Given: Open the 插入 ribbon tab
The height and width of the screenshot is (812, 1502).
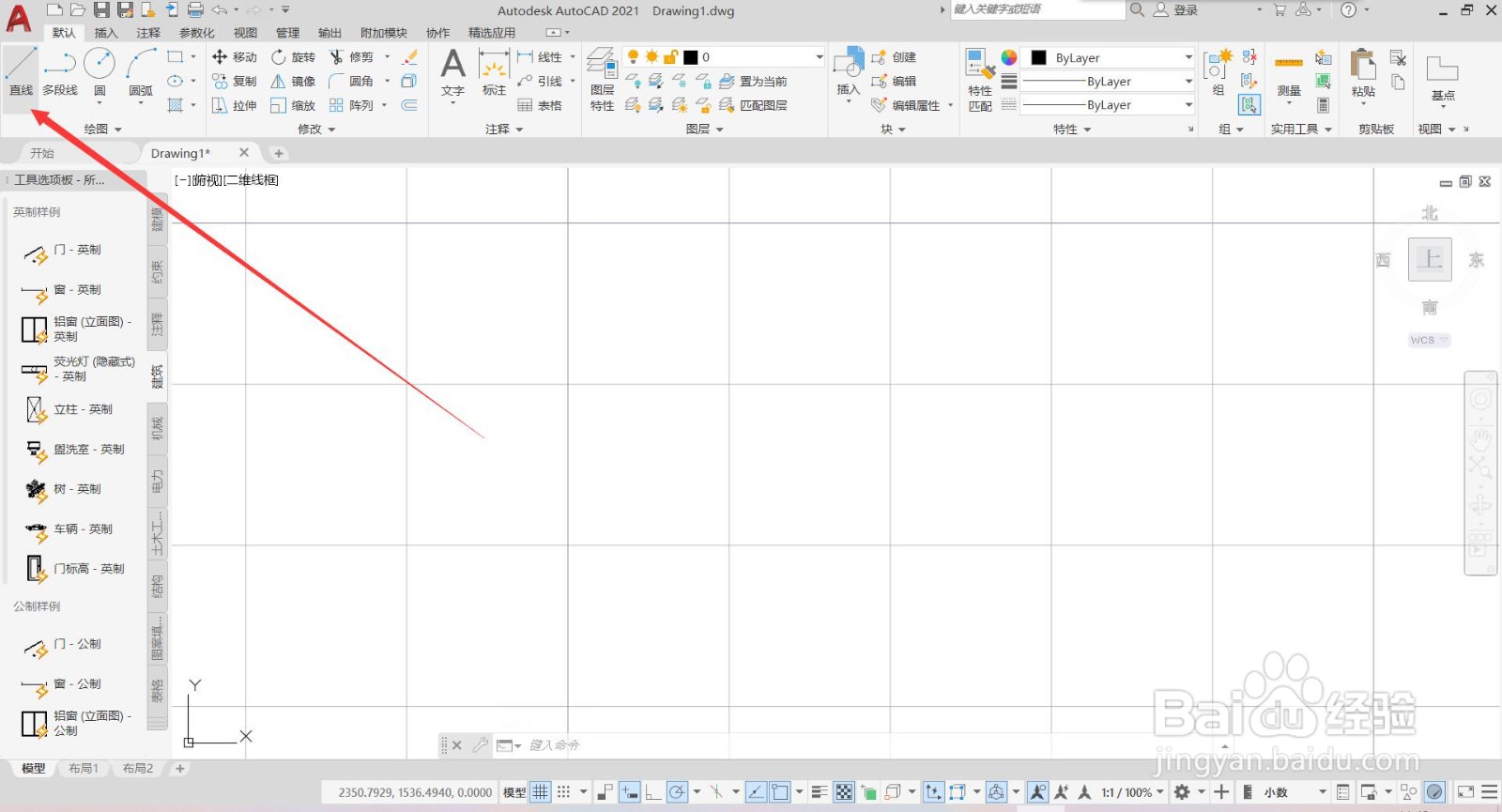Looking at the screenshot, I should (106, 33).
